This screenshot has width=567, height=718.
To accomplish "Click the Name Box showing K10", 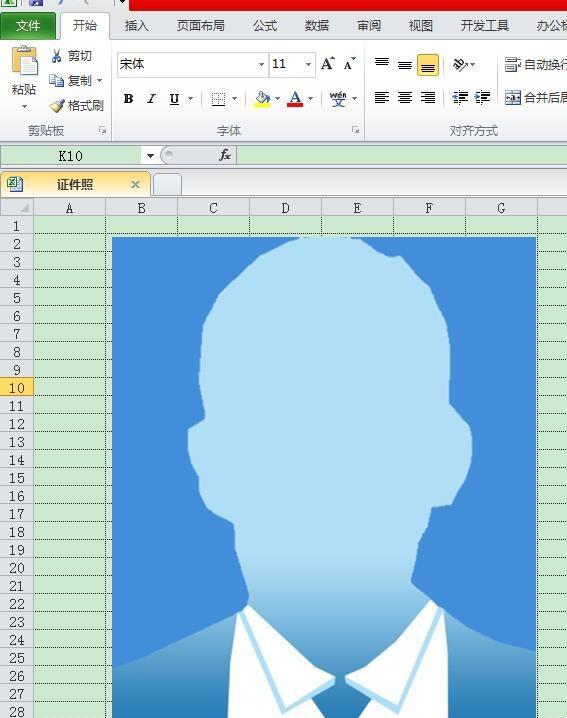I will point(71,156).
